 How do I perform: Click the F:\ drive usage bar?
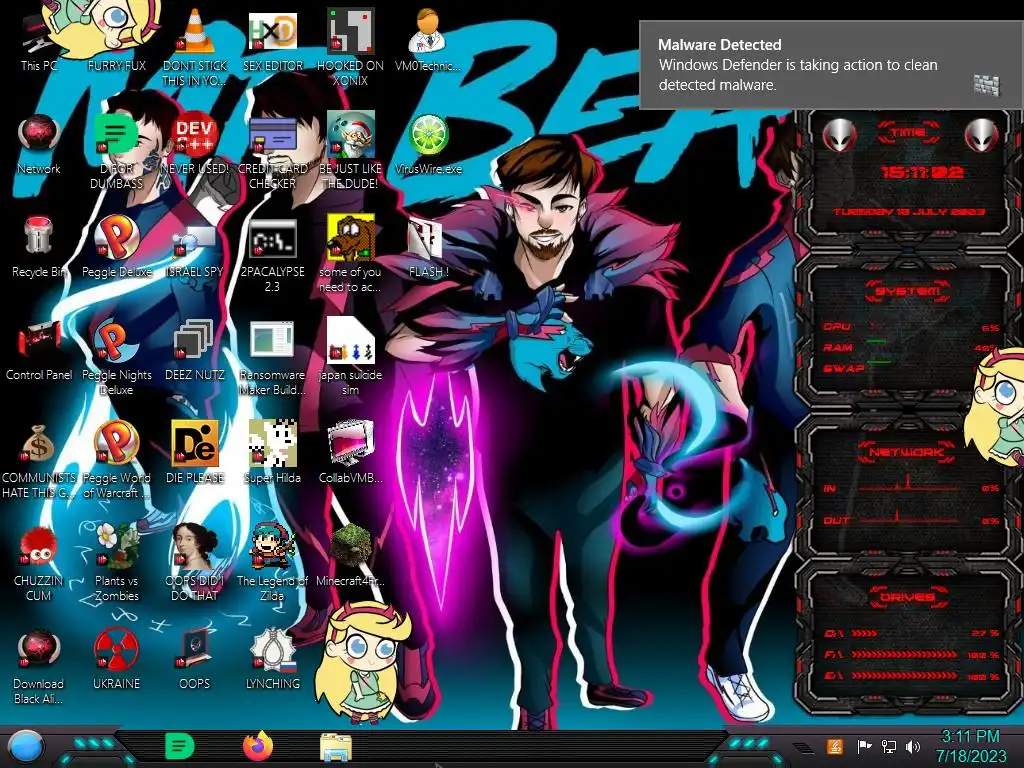coord(904,654)
